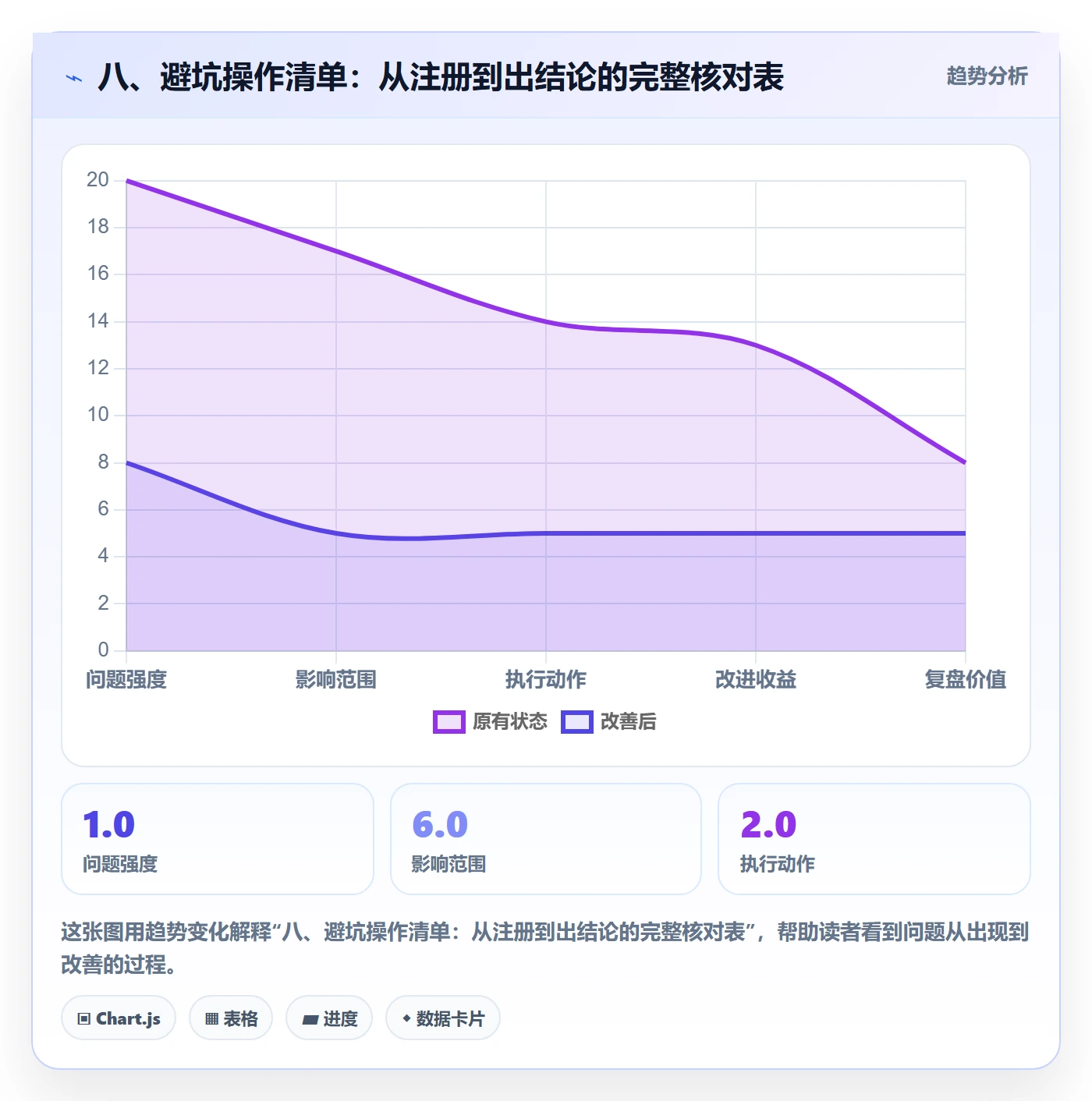The height and width of the screenshot is (1101, 1092).
Task: Toggle the 改善后 legend swatch
Action: 577,722
